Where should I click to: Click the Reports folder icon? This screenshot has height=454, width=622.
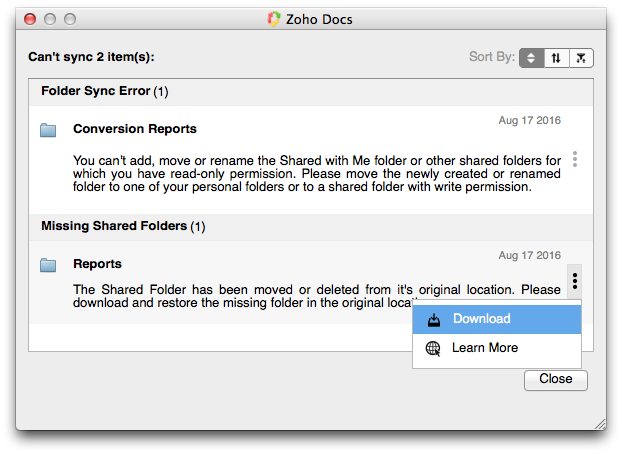pyautogui.click(x=48, y=265)
